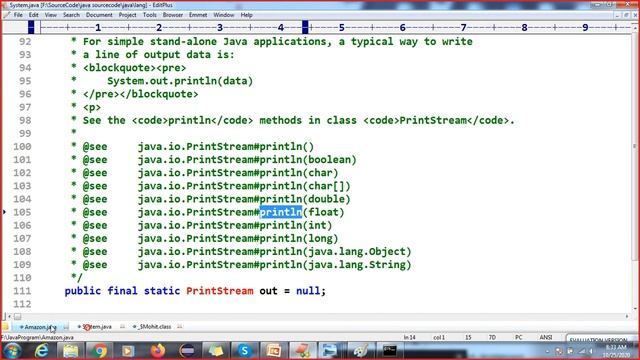Click the volume icon in system tray
640x360 pixels.
(591, 351)
